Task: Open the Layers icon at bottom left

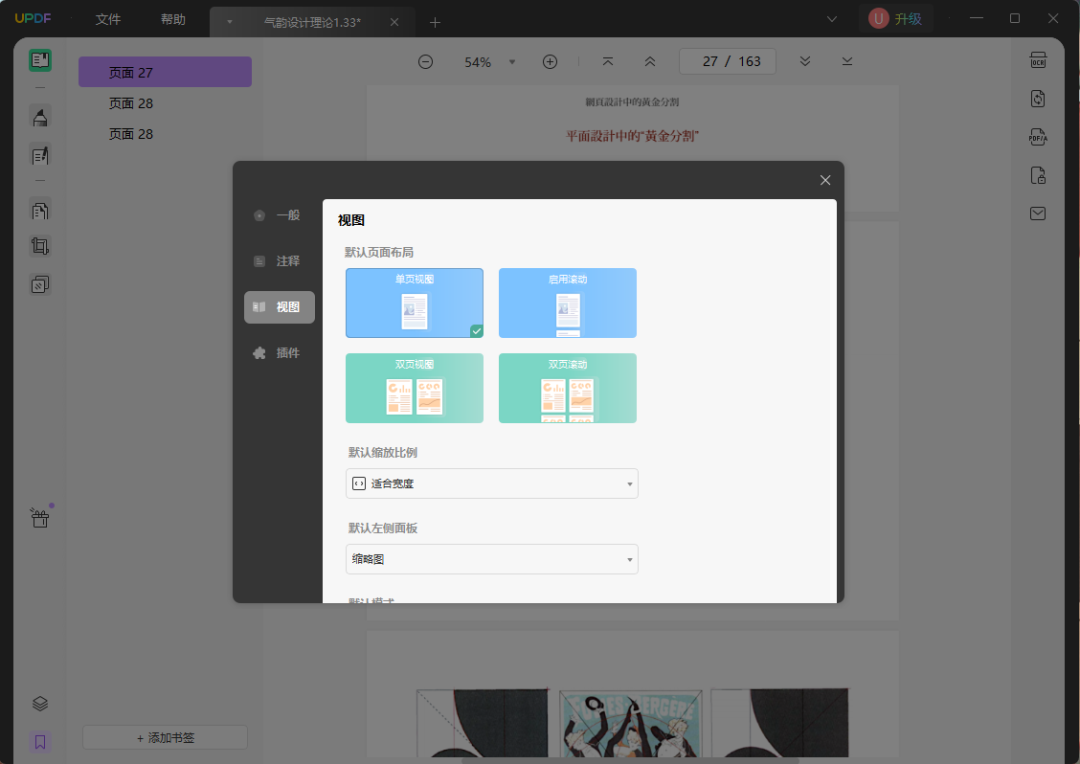Action: [40, 703]
